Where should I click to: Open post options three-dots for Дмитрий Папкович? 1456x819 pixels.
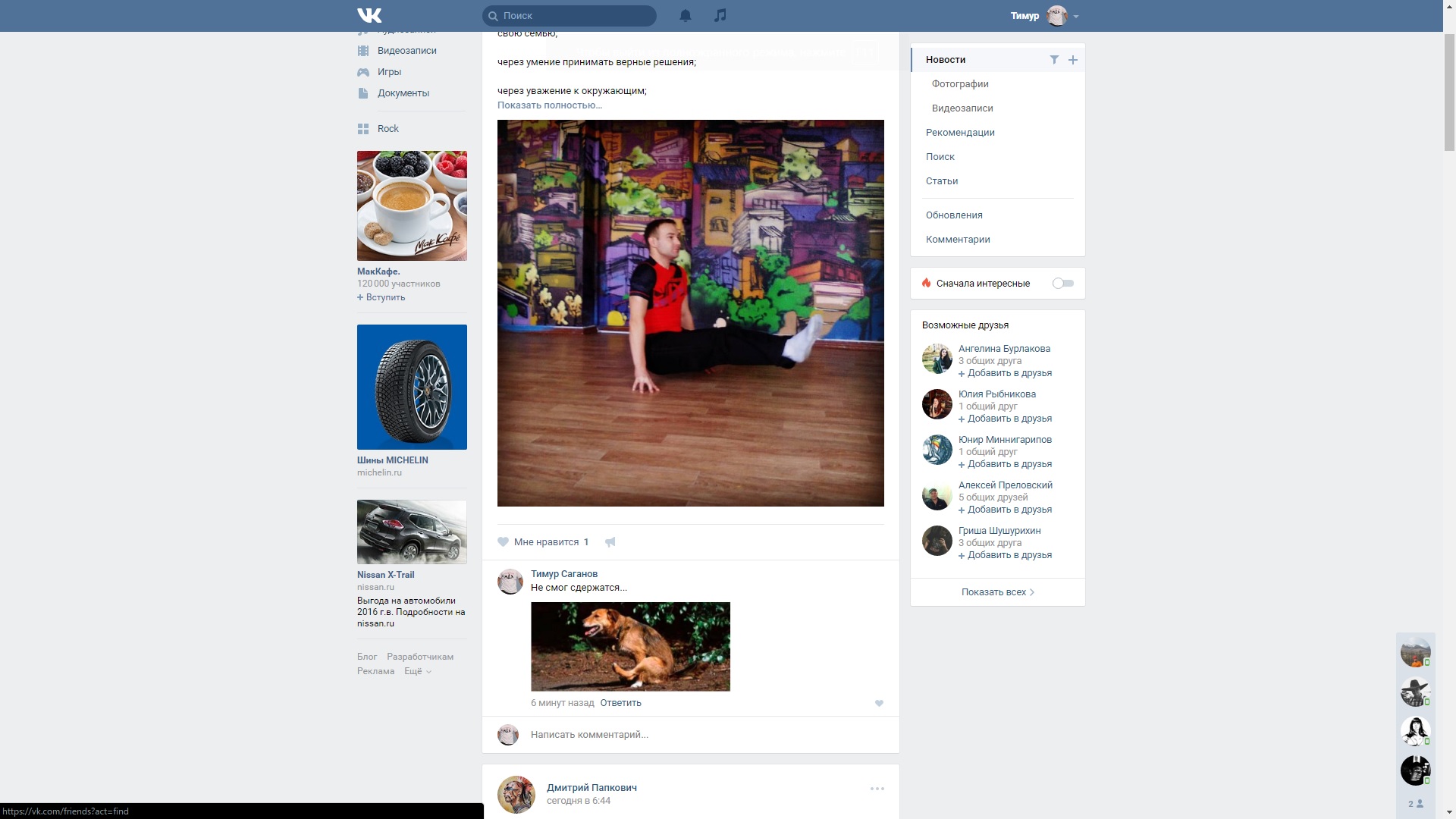877,789
